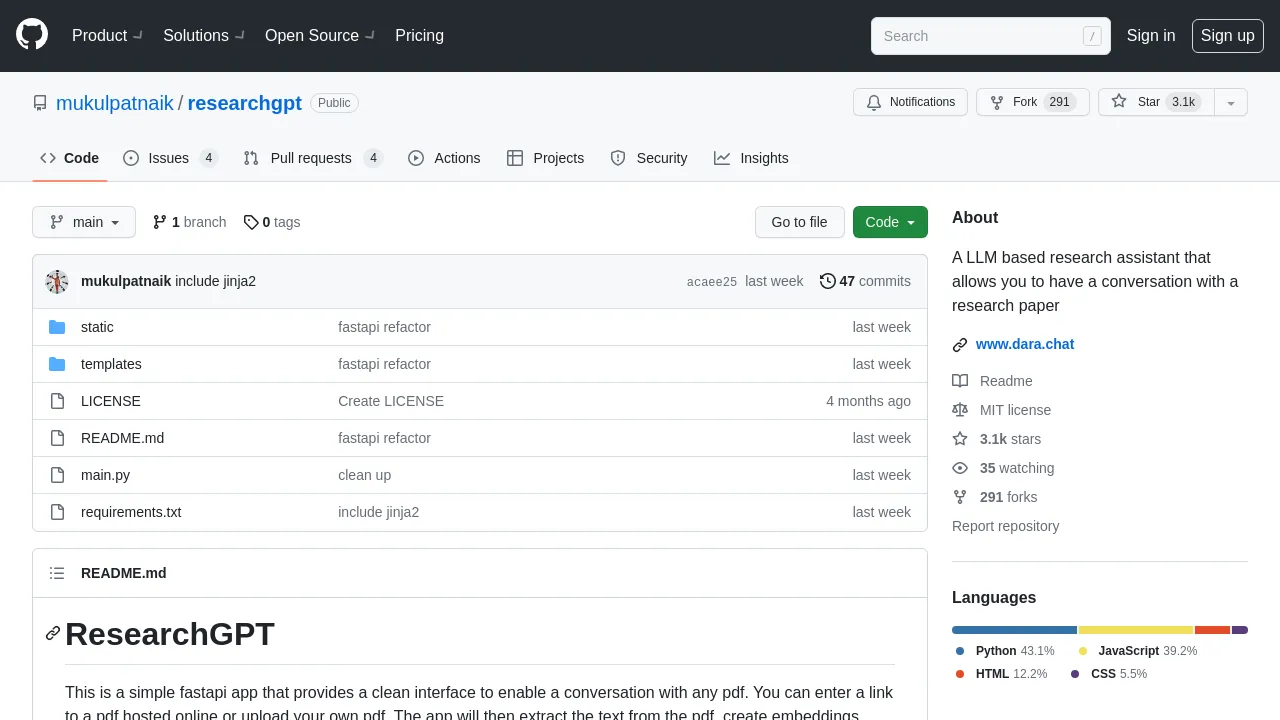Switch to the Issues tab
This screenshot has width=1280, height=720.
(x=170, y=158)
